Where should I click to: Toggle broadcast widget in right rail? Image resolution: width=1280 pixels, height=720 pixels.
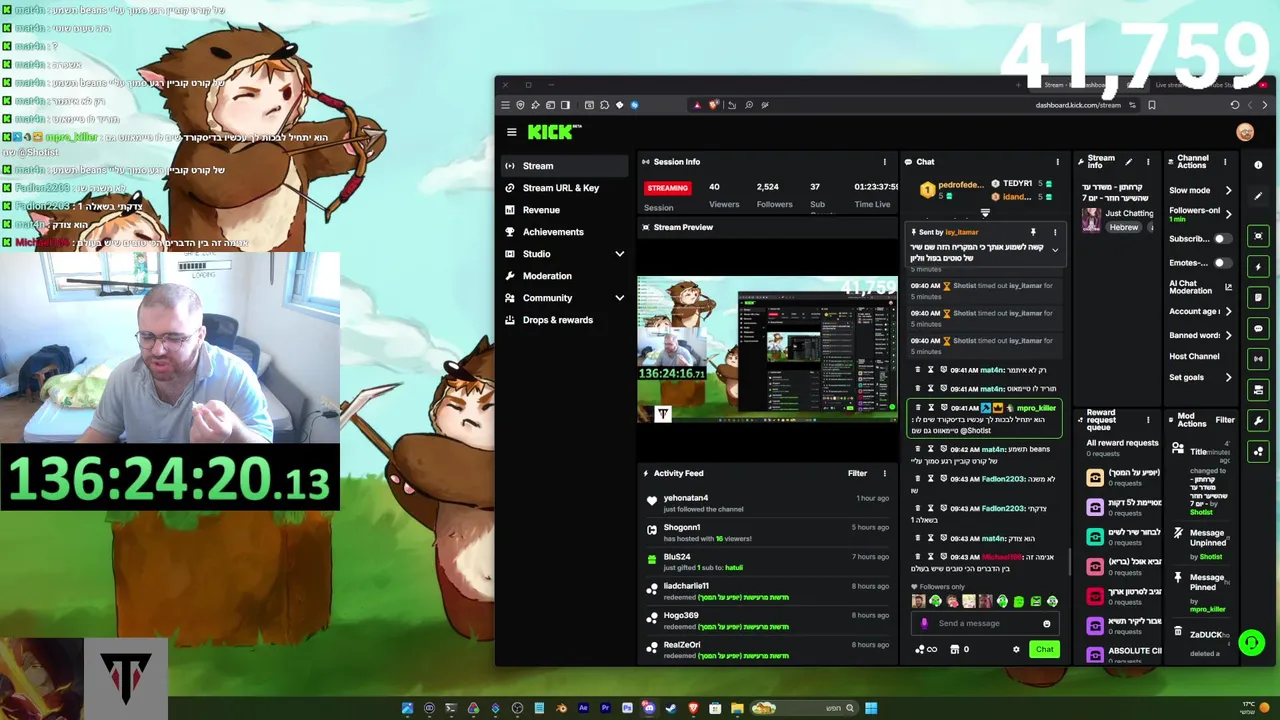point(1258,358)
